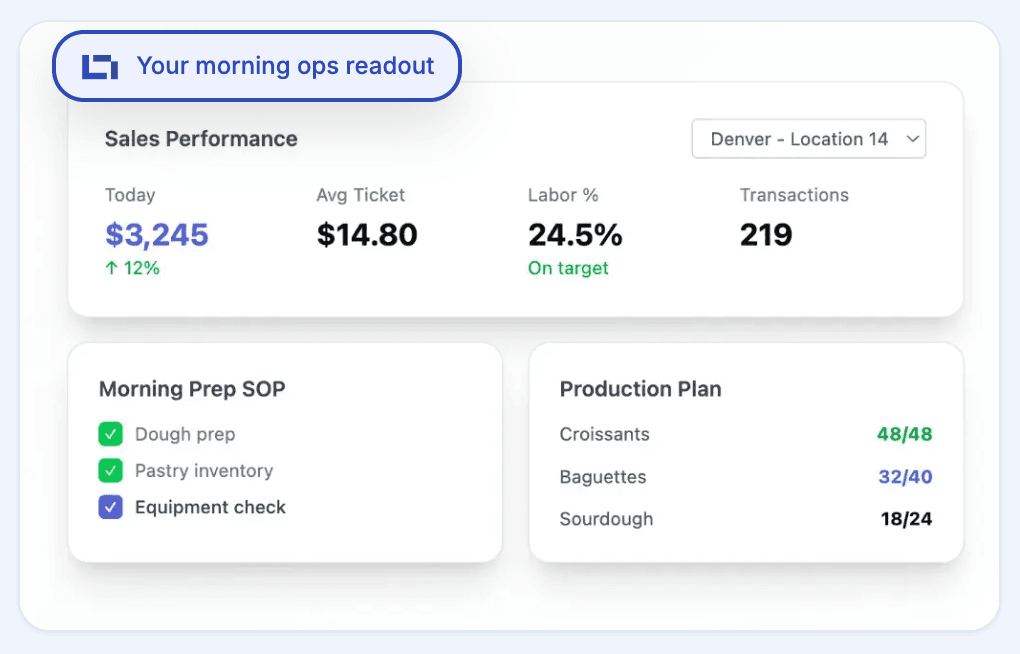
Task: Click the green Pastry inventory checkmark icon
Action: pos(110,470)
